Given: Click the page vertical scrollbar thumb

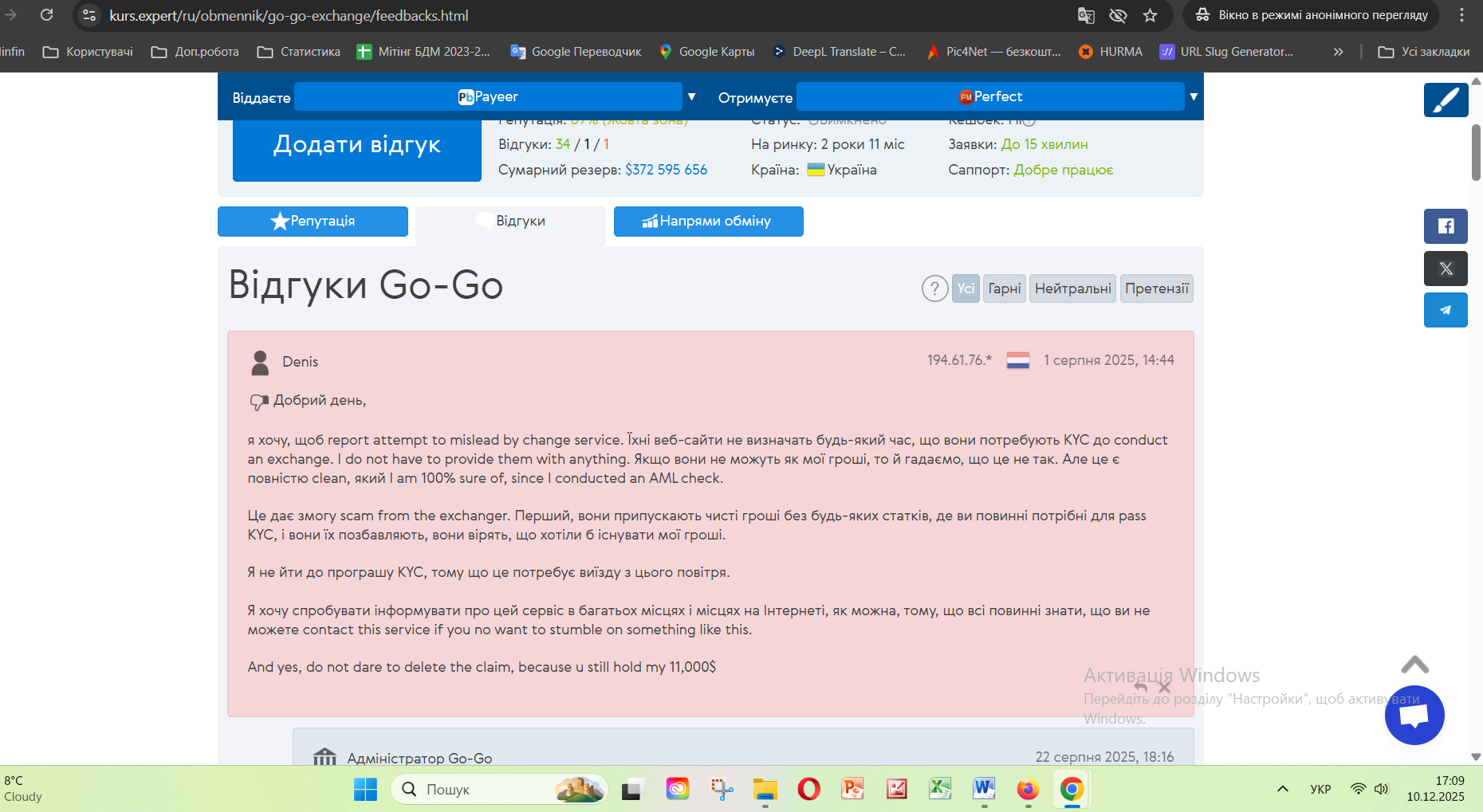Looking at the screenshot, I should 1476,152.
